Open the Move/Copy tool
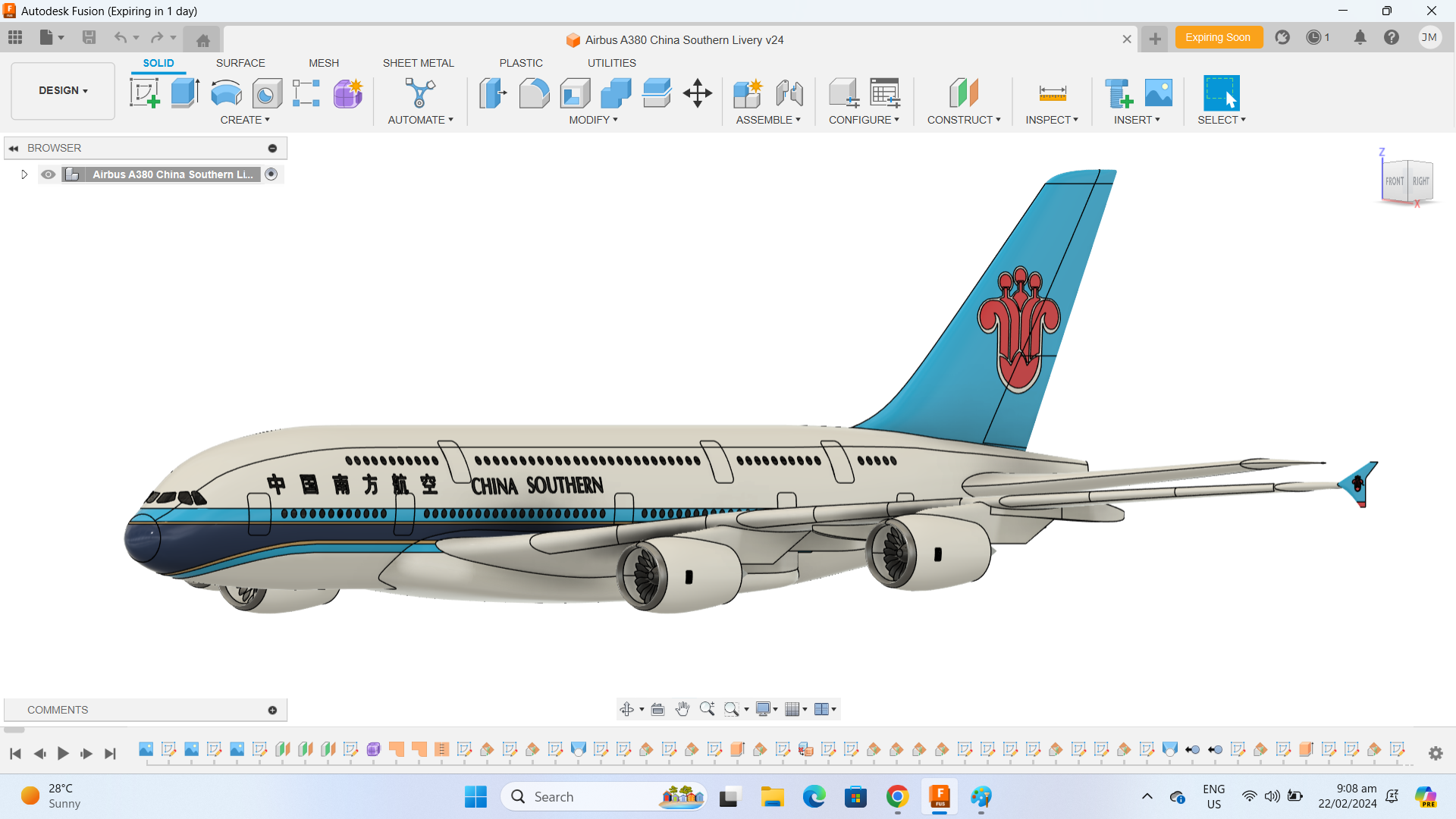 [x=697, y=93]
